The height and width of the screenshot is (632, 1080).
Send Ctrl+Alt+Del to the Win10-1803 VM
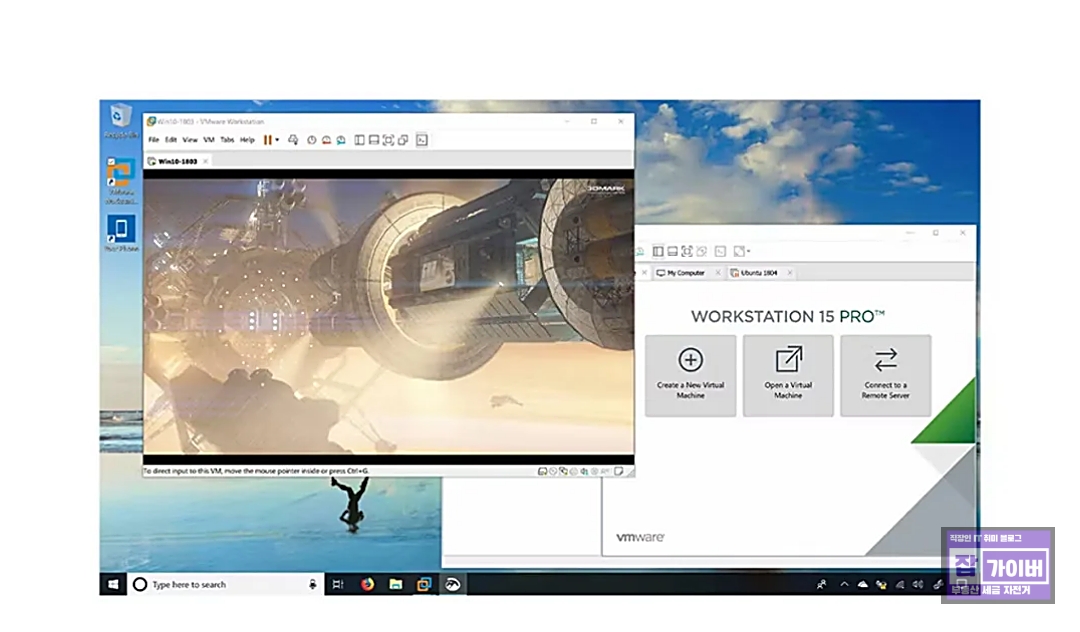pos(293,140)
